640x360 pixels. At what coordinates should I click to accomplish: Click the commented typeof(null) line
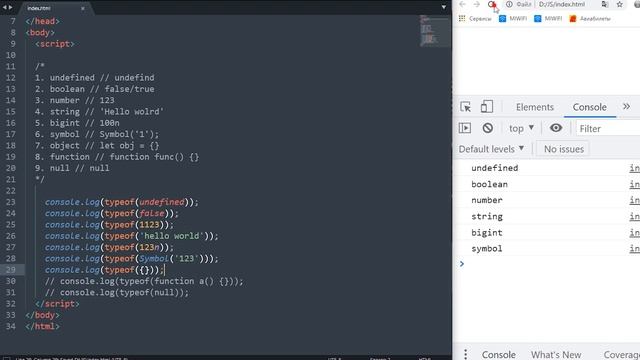coord(117,293)
